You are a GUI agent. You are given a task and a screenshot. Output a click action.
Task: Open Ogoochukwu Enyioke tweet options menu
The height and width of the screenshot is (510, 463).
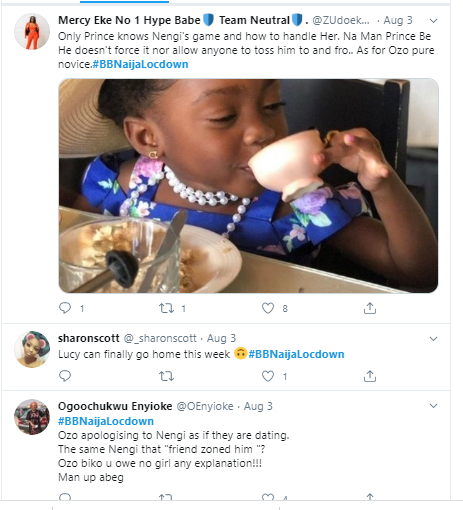click(433, 406)
